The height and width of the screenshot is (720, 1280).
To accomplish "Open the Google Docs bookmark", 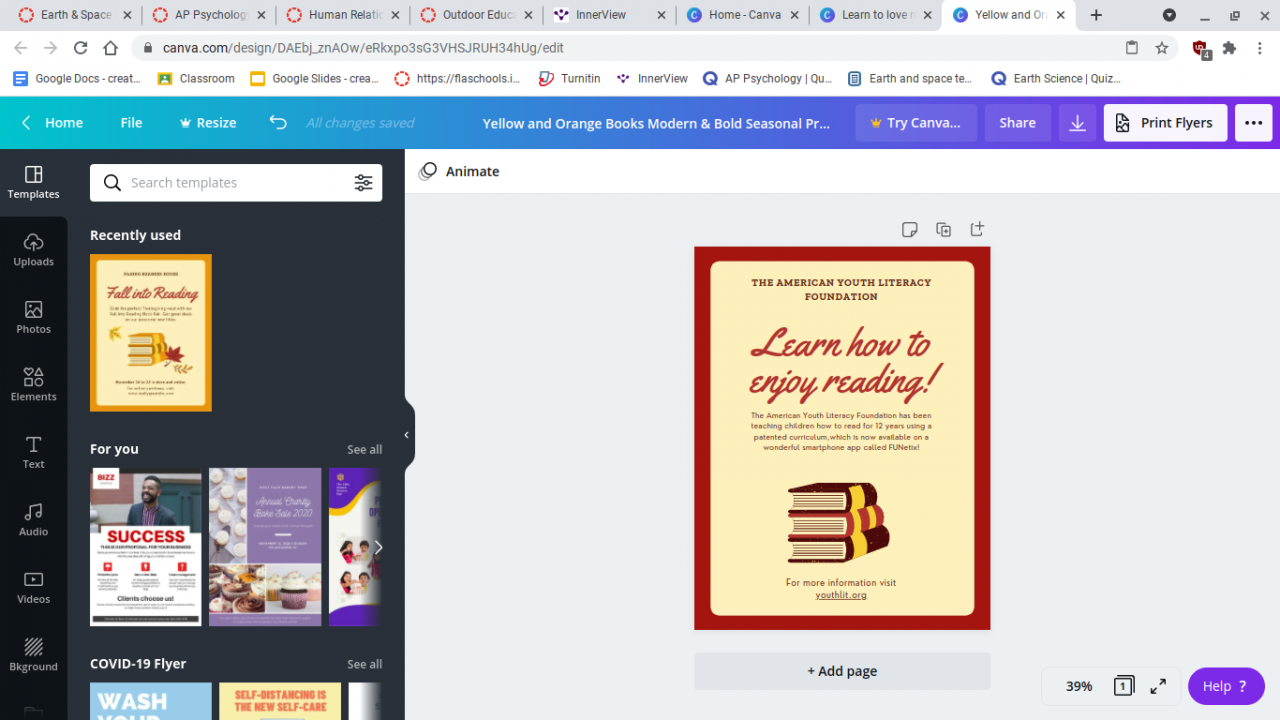I will coord(76,78).
